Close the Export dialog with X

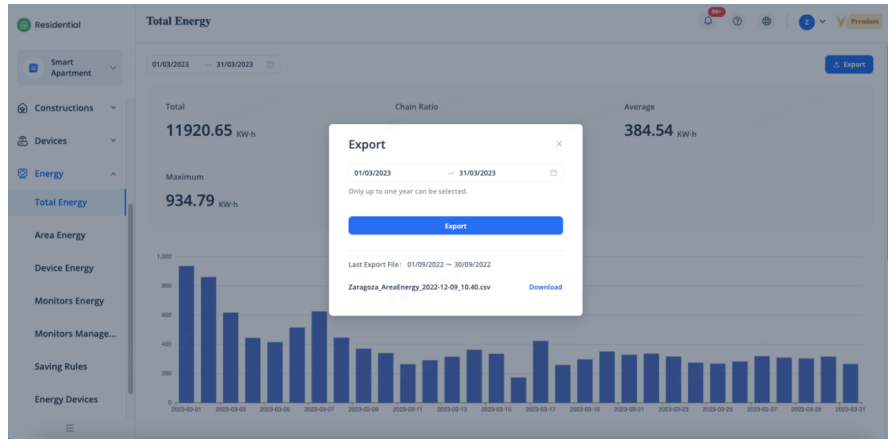click(558, 144)
